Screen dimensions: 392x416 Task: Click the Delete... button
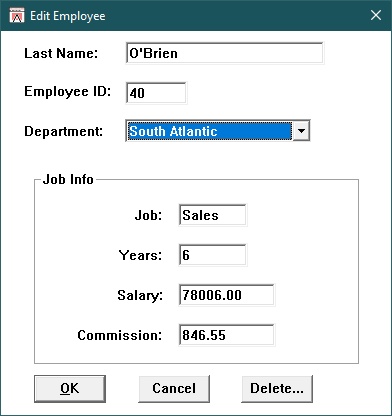pos(277,389)
